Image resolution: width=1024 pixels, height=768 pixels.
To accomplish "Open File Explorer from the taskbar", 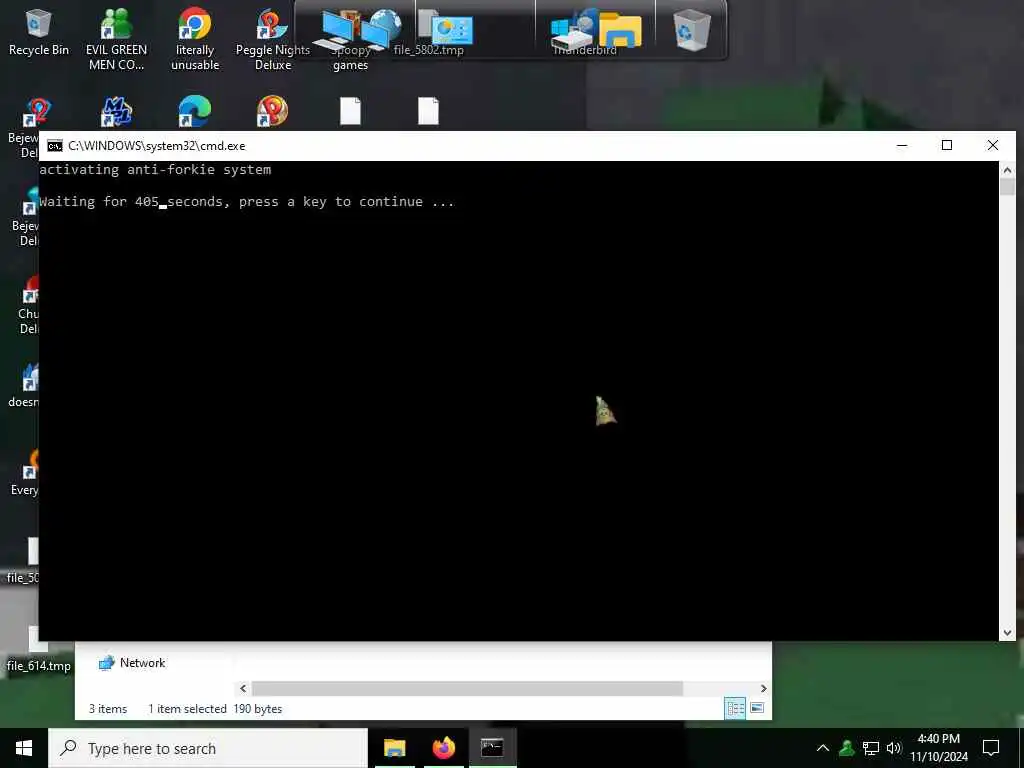I will coord(394,748).
